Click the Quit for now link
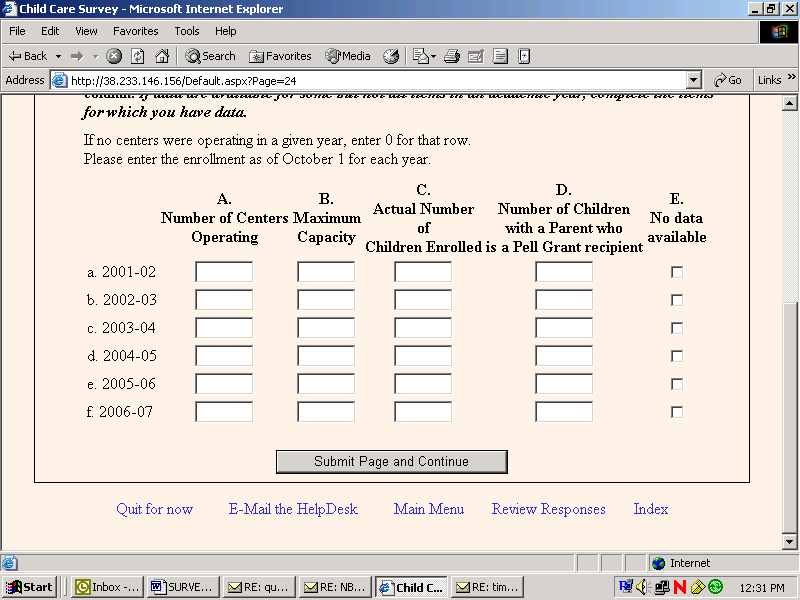800x600 pixels. (155, 509)
